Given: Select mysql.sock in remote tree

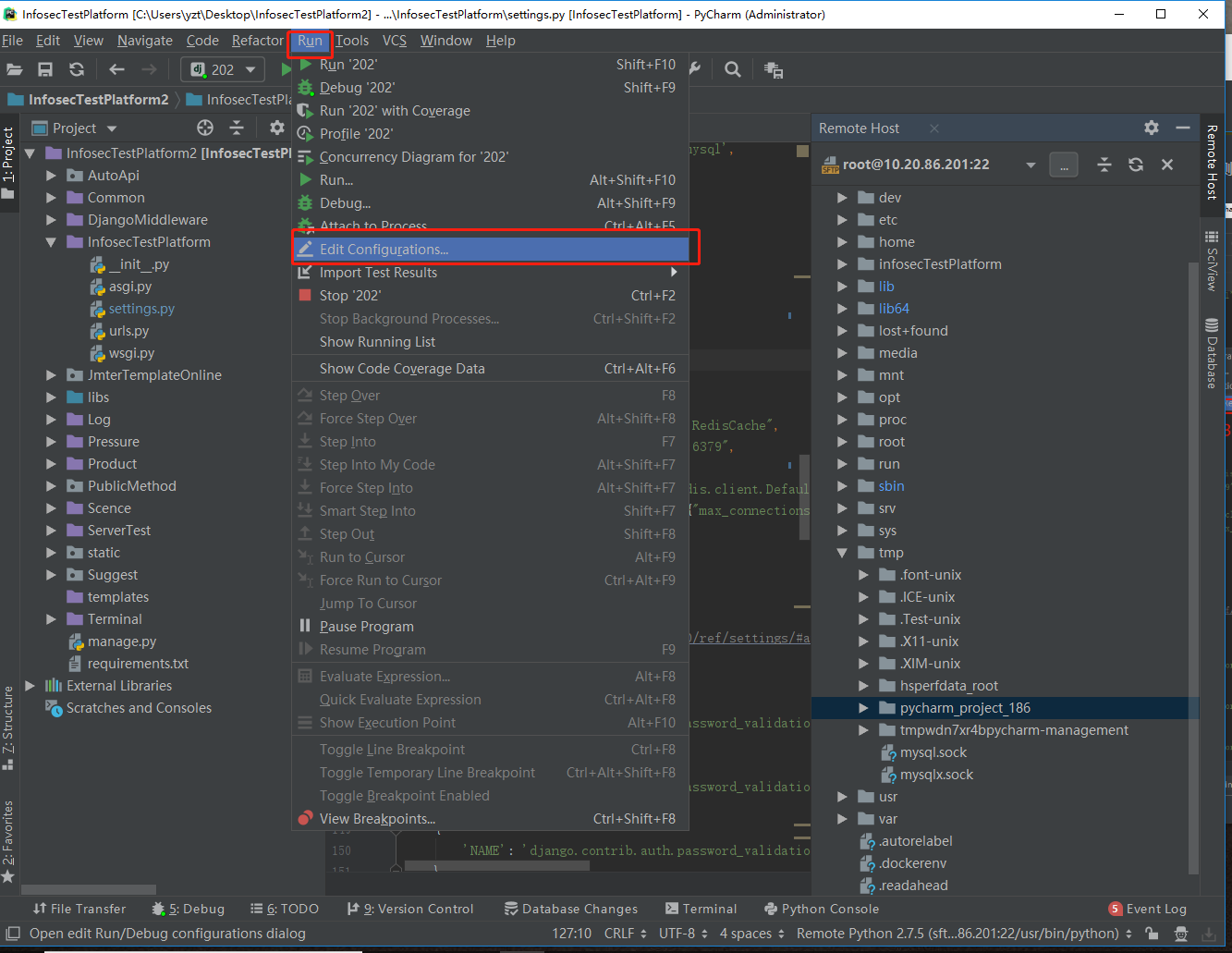Looking at the screenshot, I should (x=933, y=752).
